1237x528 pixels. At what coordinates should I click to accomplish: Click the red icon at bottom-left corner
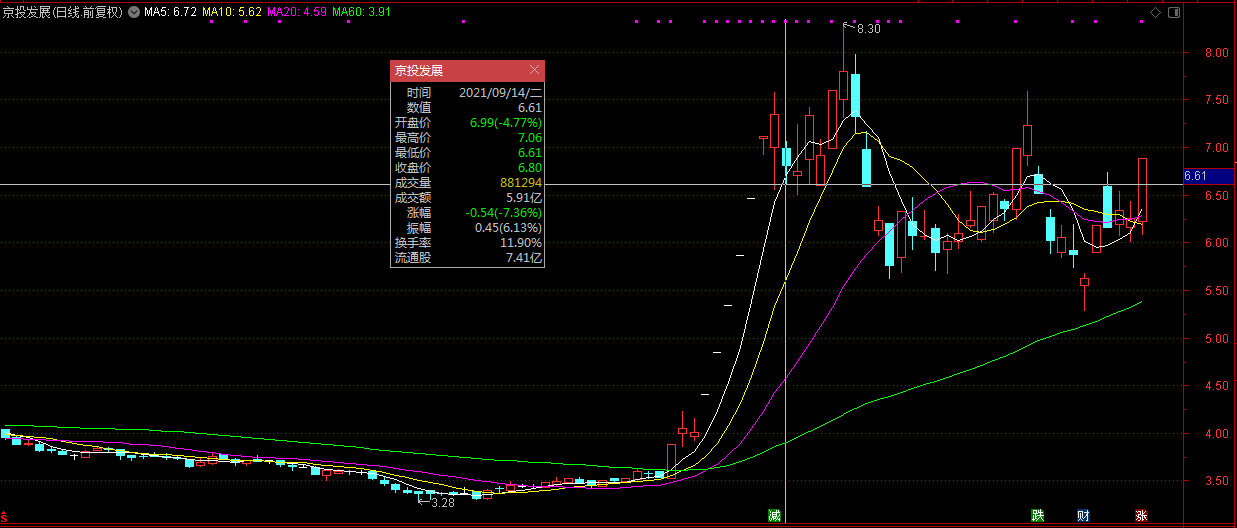coord(4,520)
